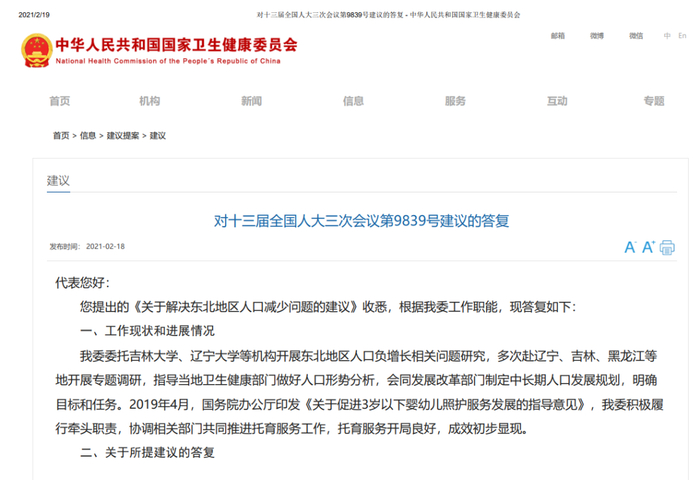
Task: Click 建议提案 in the breadcrumb trail
Action: (x=123, y=136)
